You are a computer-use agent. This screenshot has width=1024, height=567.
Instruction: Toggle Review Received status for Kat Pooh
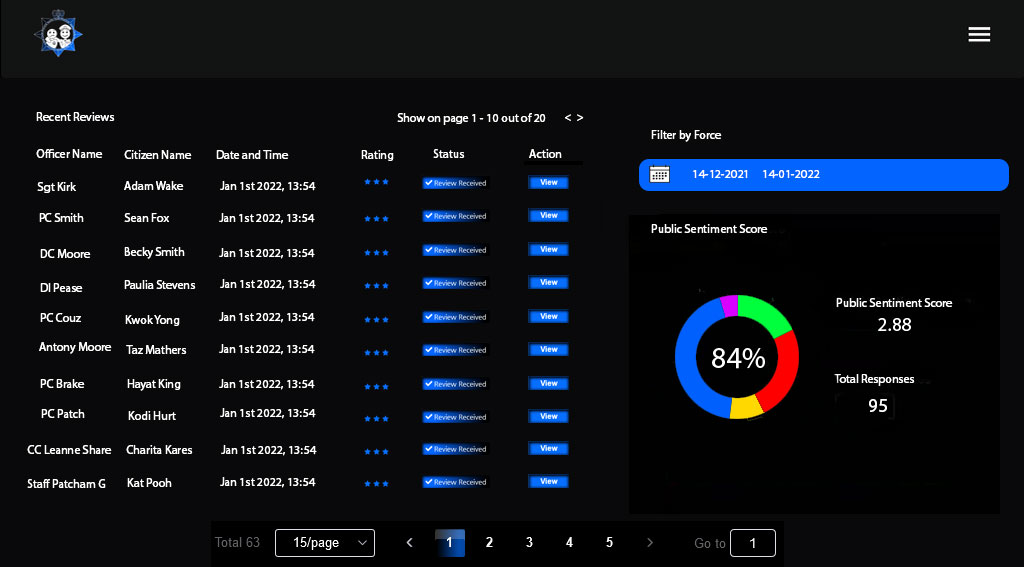(x=455, y=482)
